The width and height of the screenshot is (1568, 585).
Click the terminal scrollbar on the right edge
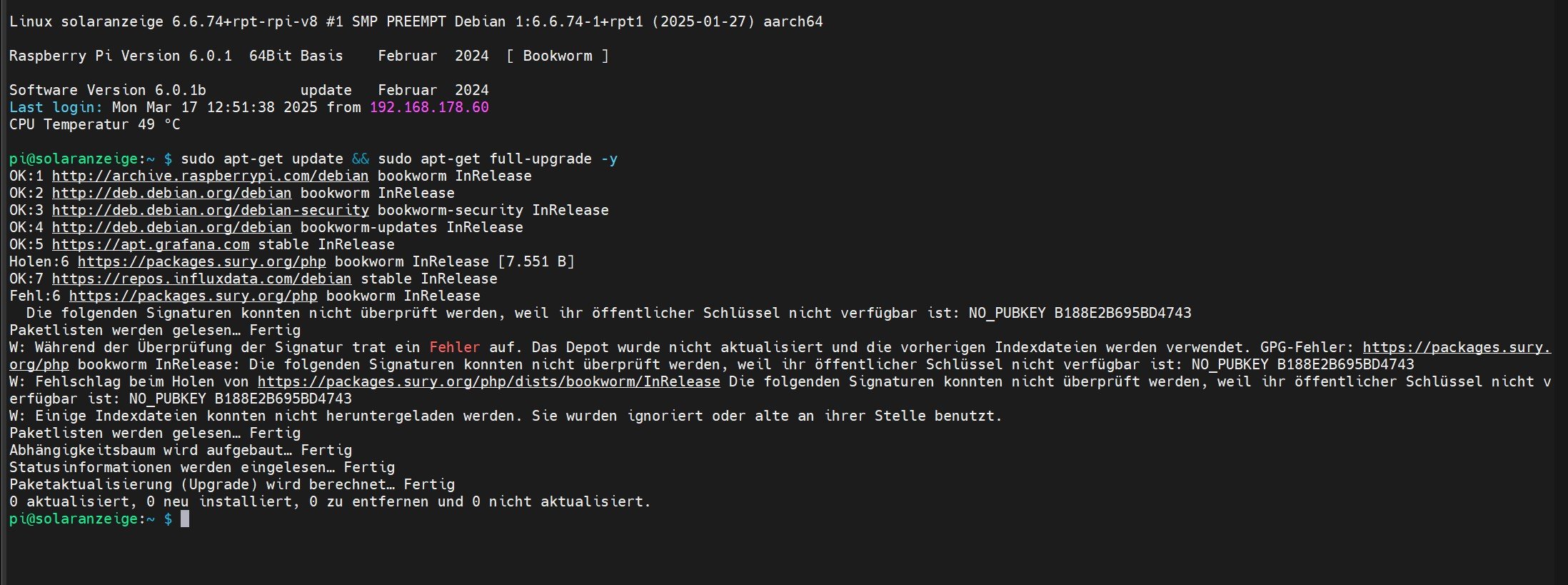click(x=1562, y=286)
